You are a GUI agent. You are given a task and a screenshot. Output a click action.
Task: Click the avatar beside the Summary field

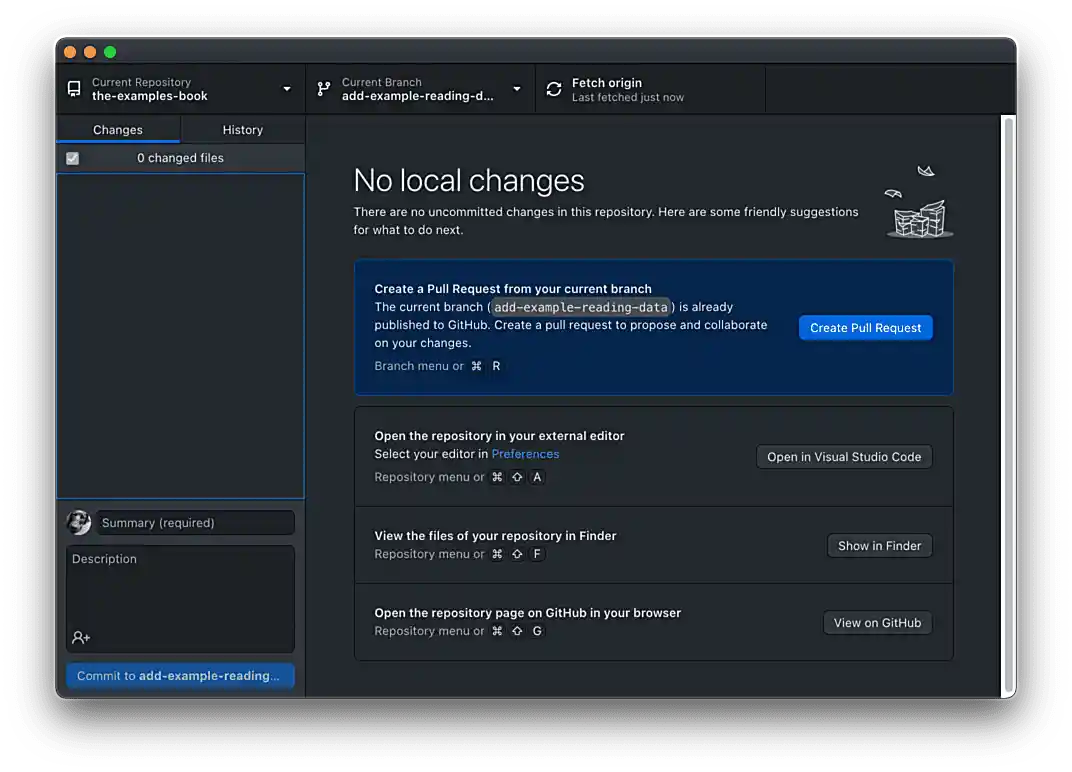[x=79, y=522]
